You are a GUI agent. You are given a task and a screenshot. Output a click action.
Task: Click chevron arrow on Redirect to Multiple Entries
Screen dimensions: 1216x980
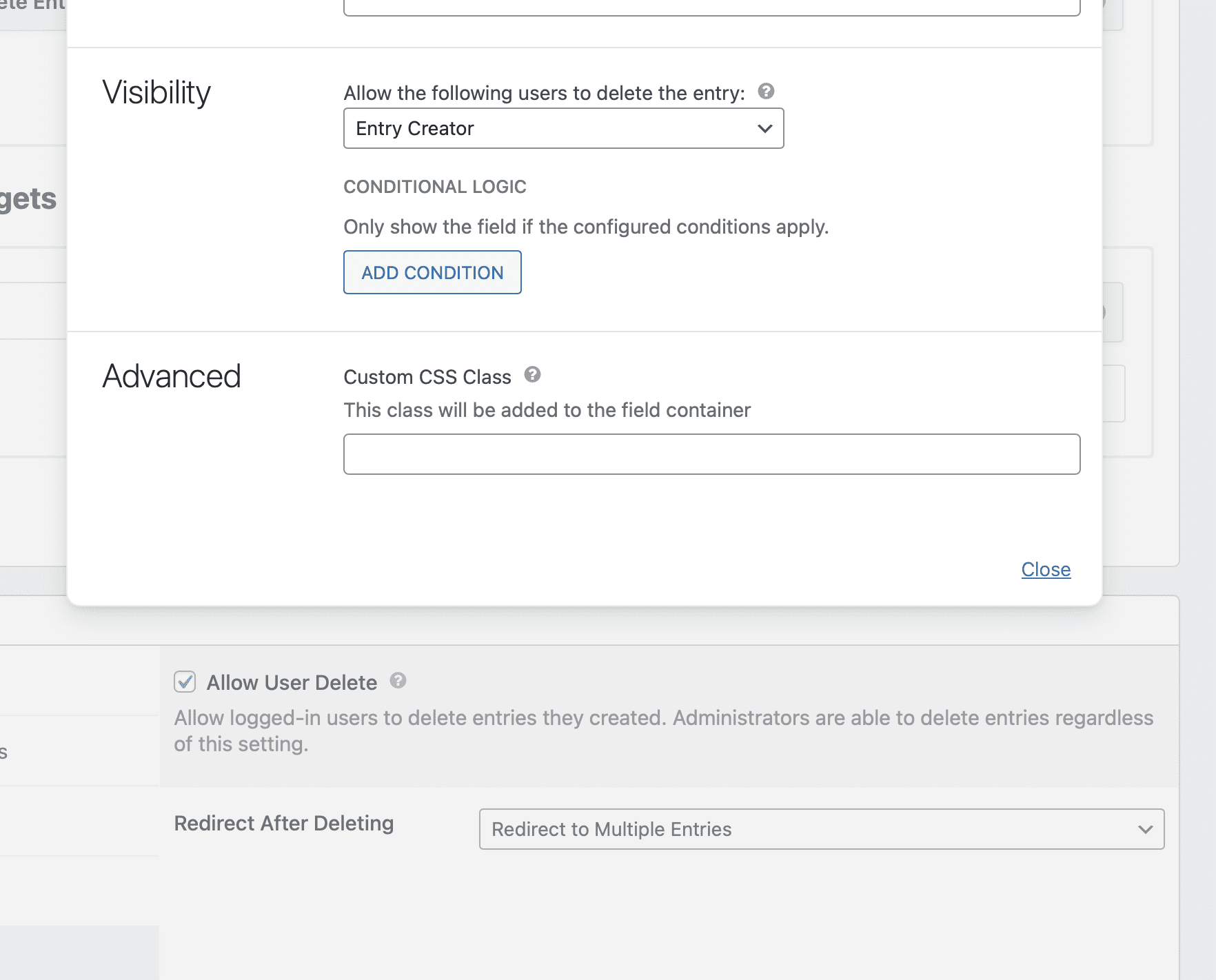[1145, 829]
